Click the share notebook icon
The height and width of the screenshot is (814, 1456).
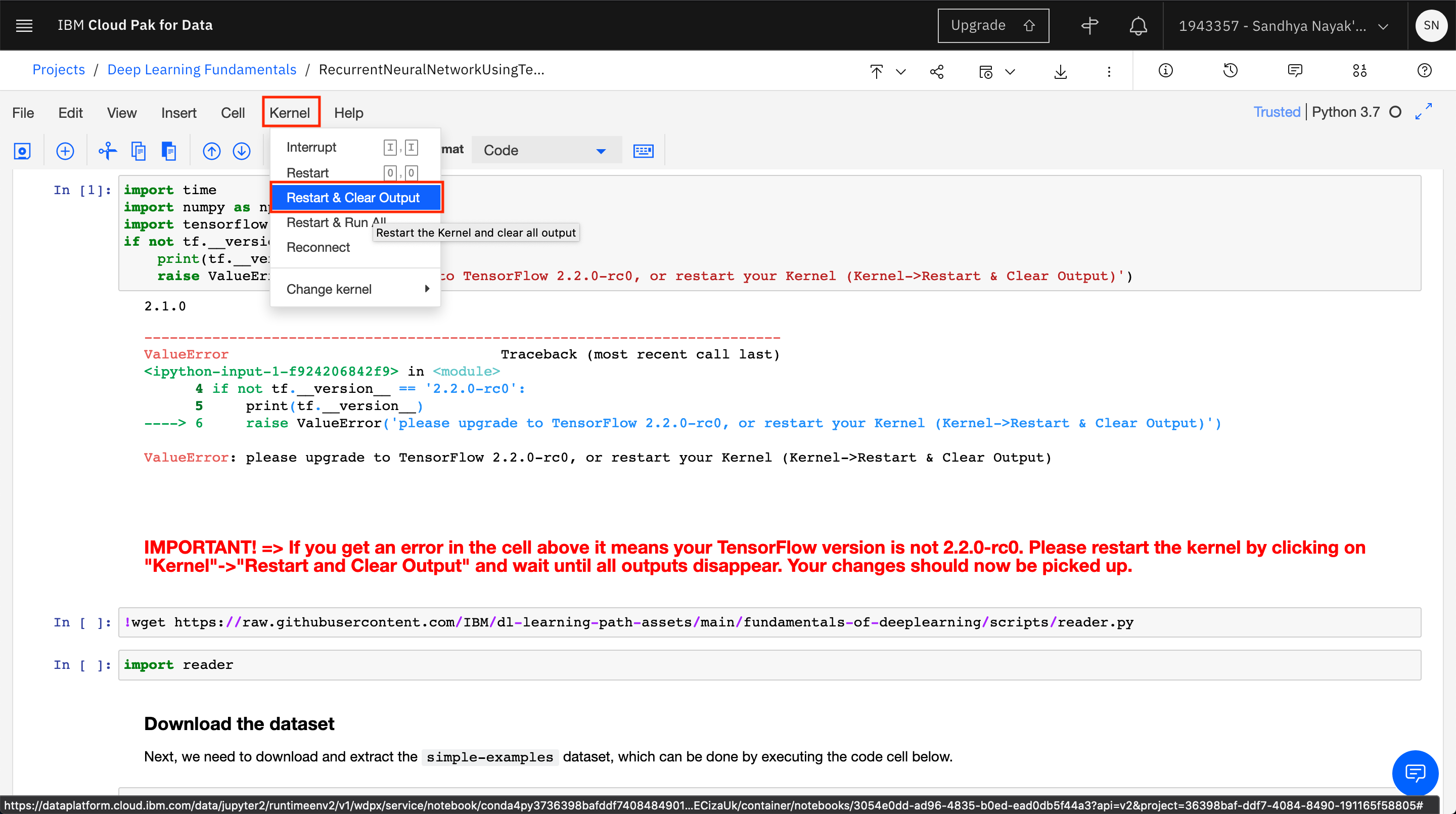[x=937, y=71]
